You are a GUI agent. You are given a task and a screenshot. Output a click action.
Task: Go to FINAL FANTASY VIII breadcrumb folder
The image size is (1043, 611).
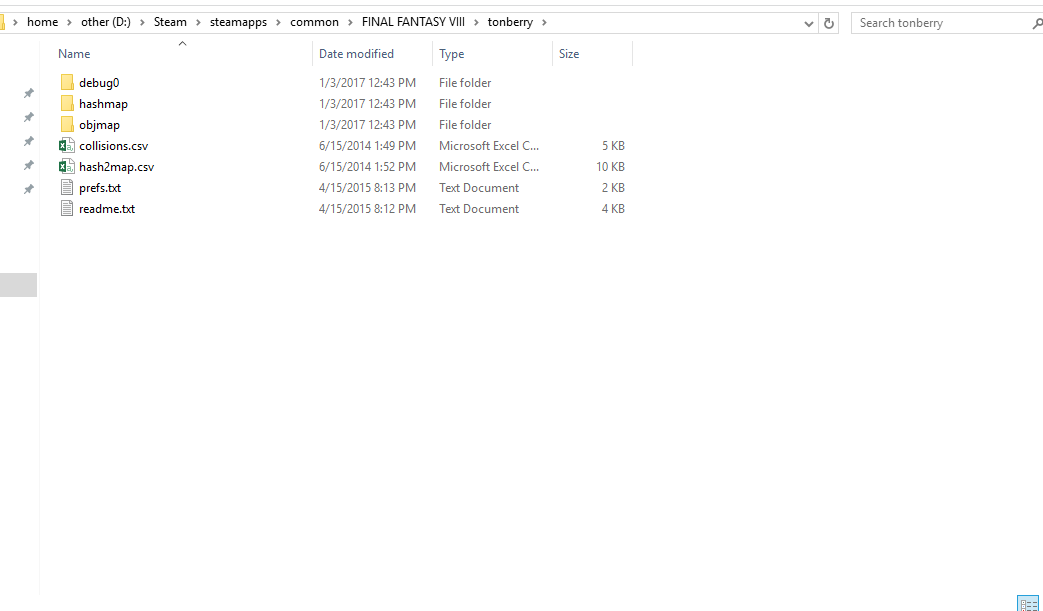tap(413, 22)
